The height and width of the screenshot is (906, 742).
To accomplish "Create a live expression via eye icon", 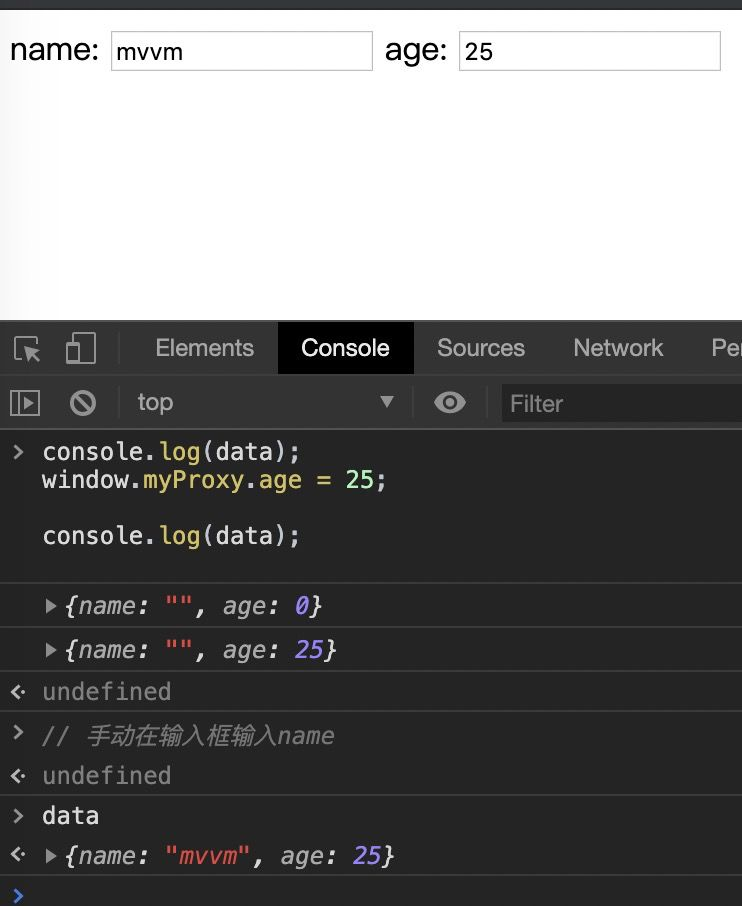I will pyautogui.click(x=450, y=403).
